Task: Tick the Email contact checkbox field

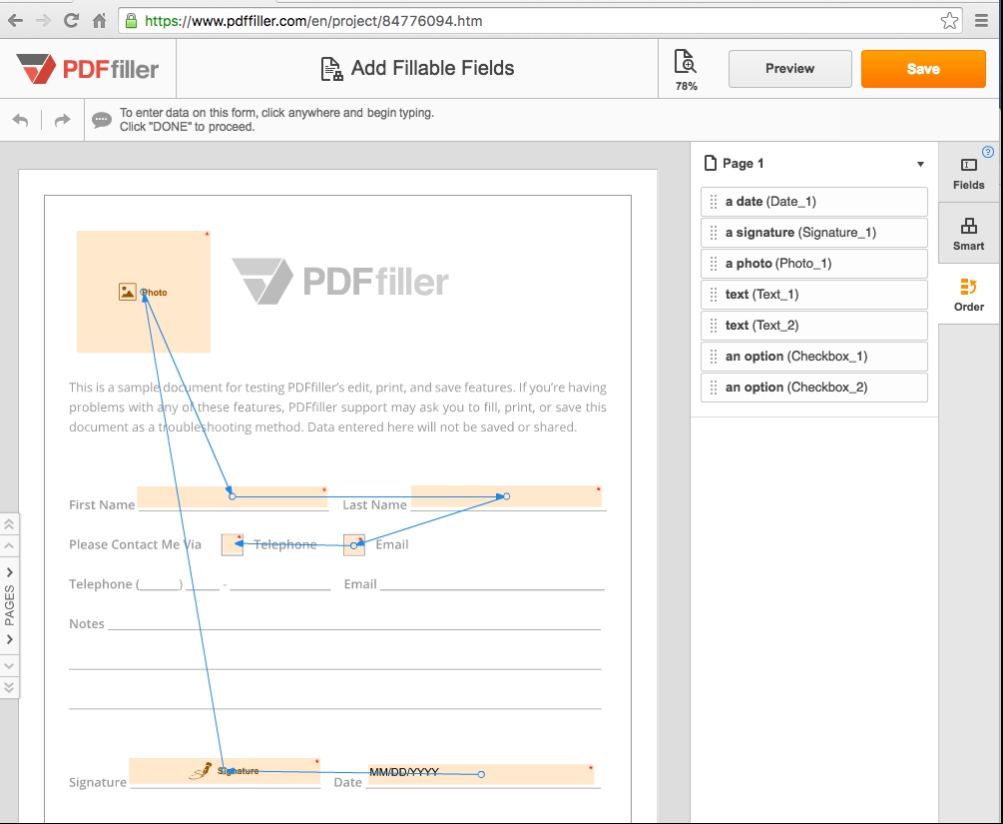Action: pos(354,545)
